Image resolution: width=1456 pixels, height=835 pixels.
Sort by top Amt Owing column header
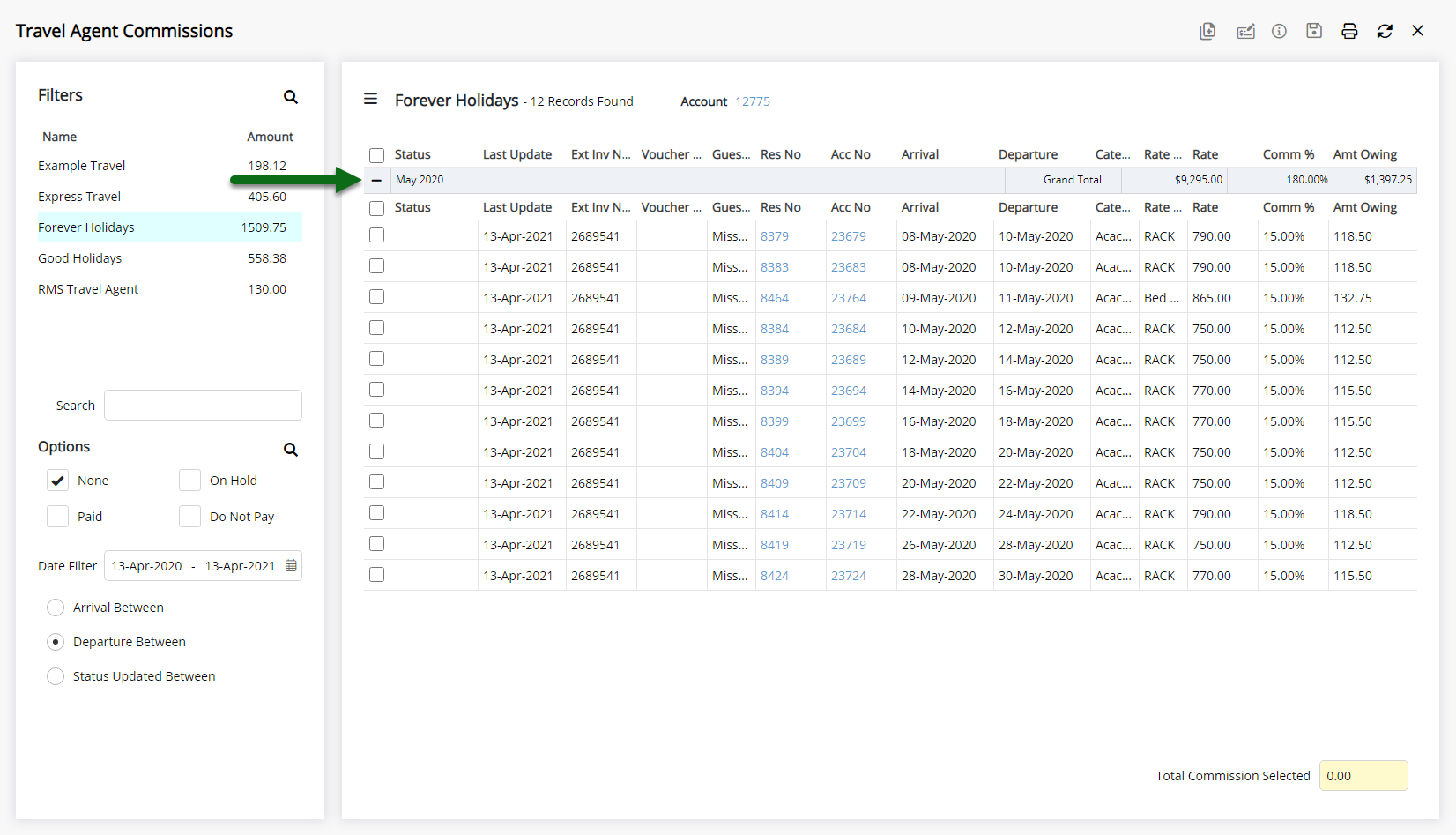tap(1365, 154)
